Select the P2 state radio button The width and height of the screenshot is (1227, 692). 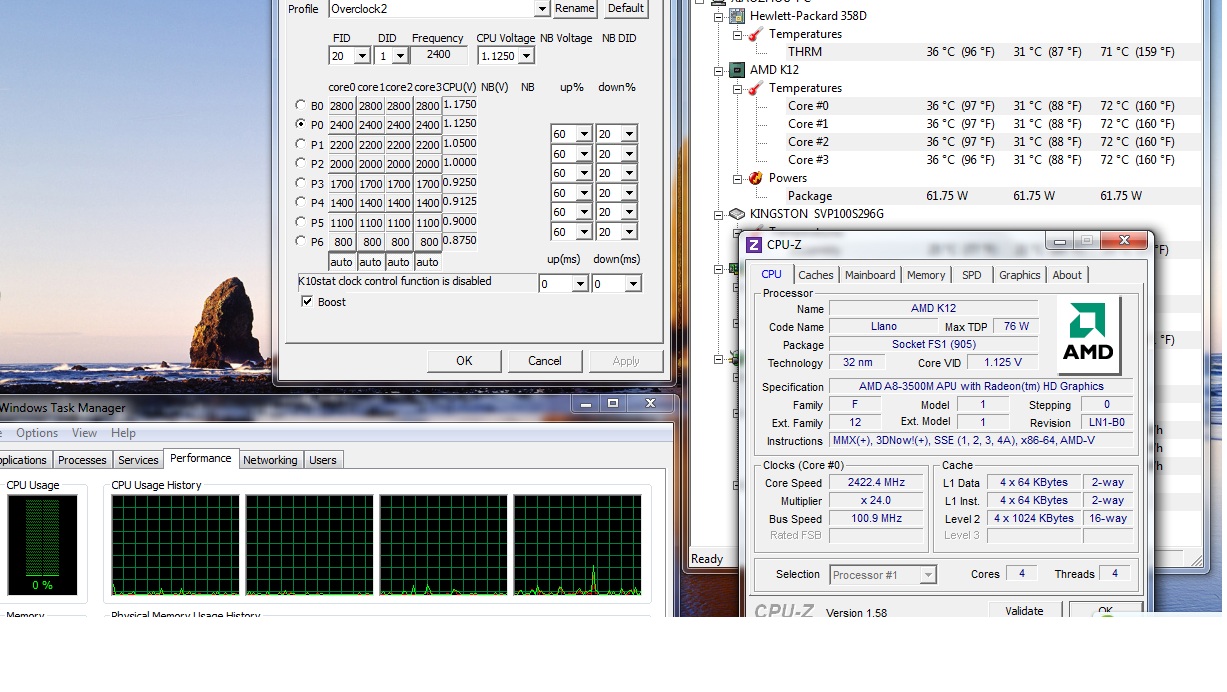tap(301, 163)
